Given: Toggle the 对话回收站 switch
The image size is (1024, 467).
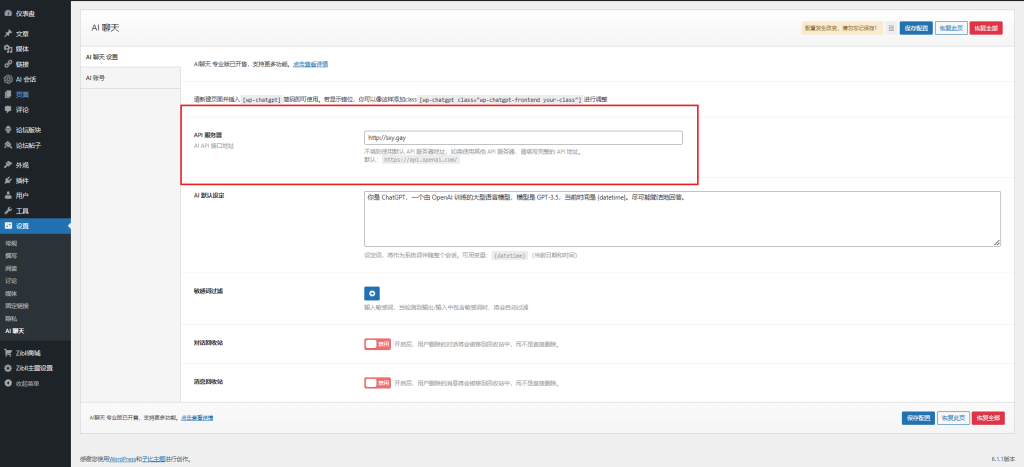Looking at the screenshot, I should coord(377,343).
